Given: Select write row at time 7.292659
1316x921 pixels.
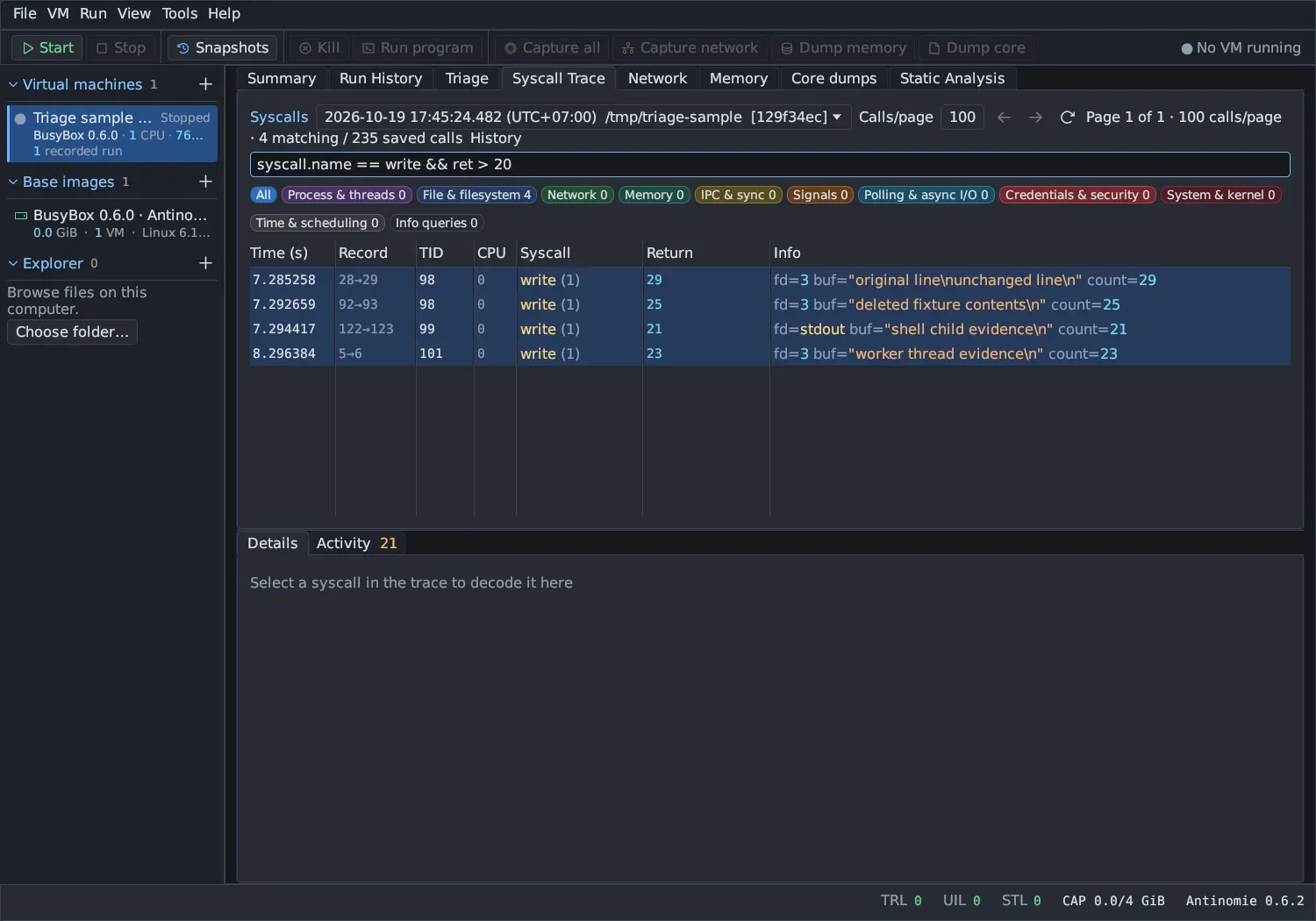Looking at the screenshot, I should point(769,304).
